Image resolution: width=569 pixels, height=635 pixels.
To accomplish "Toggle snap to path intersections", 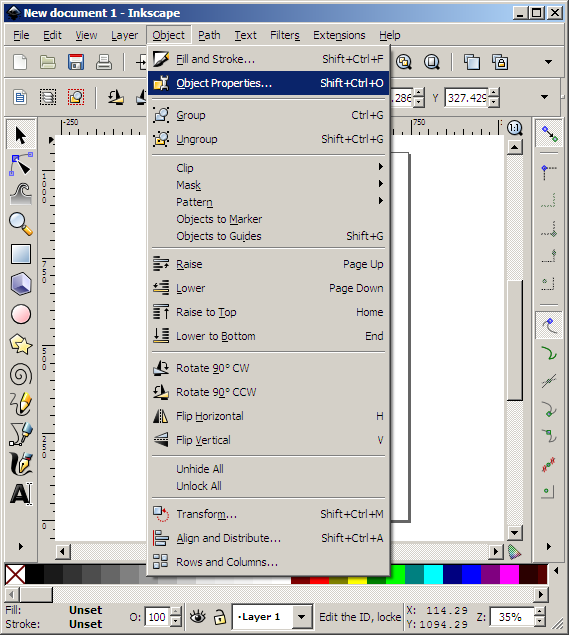I will (x=550, y=381).
